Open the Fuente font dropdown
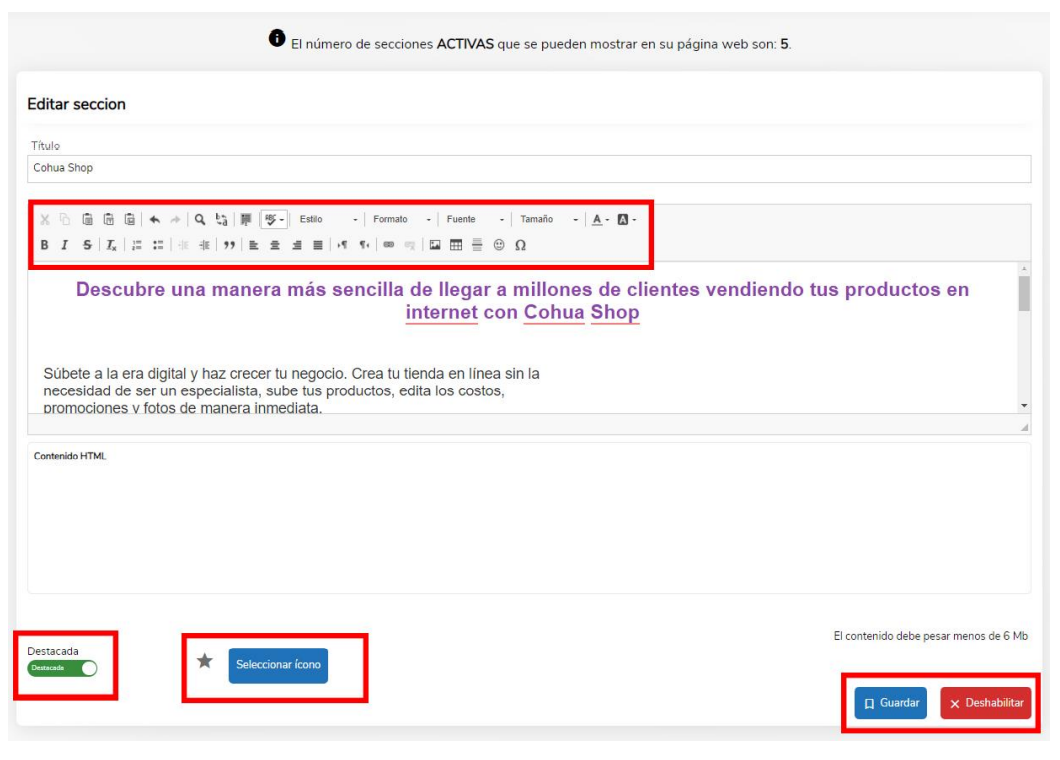The image size is (1060, 760). pyautogui.click(x=475, y=219)
